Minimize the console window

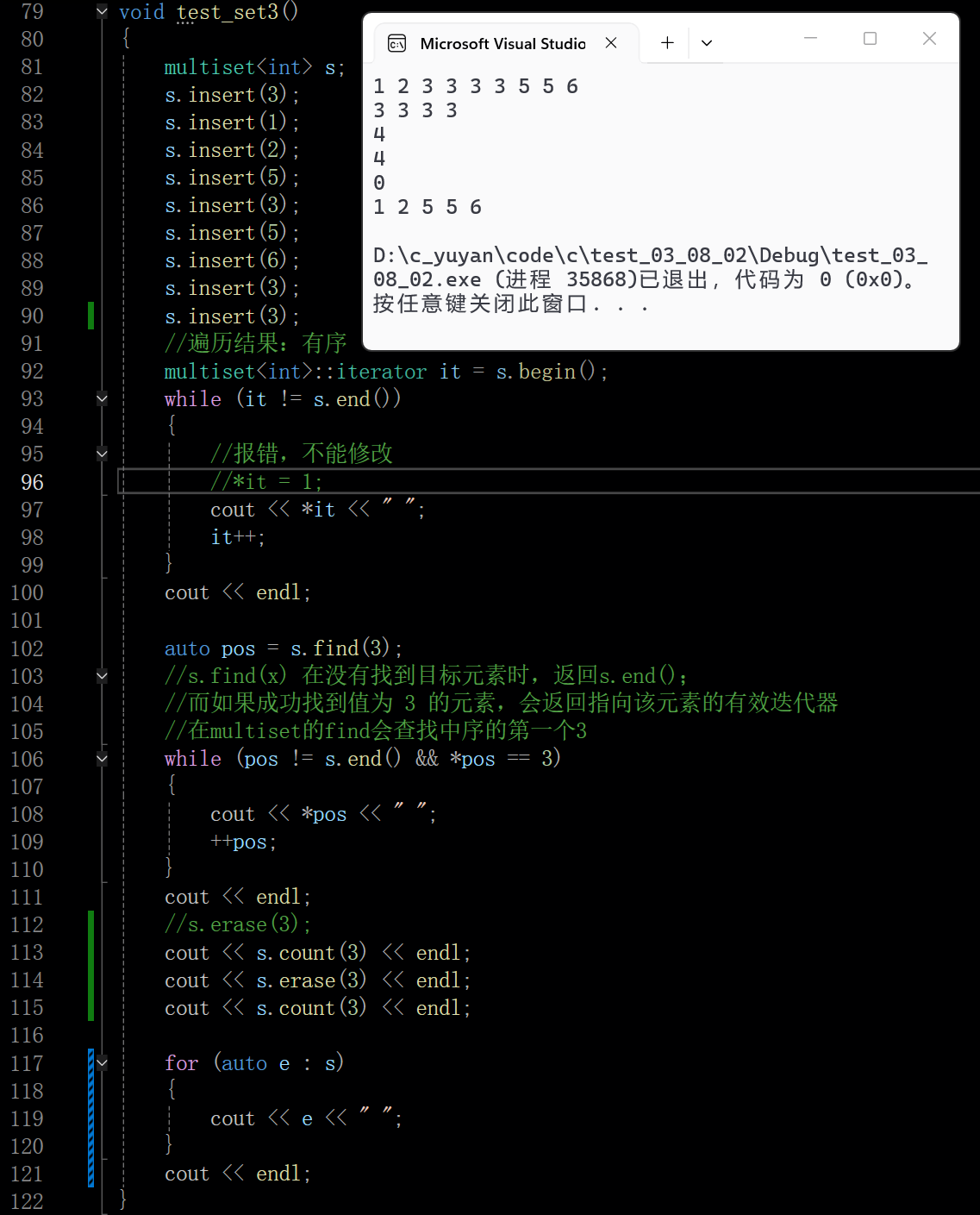810,39
